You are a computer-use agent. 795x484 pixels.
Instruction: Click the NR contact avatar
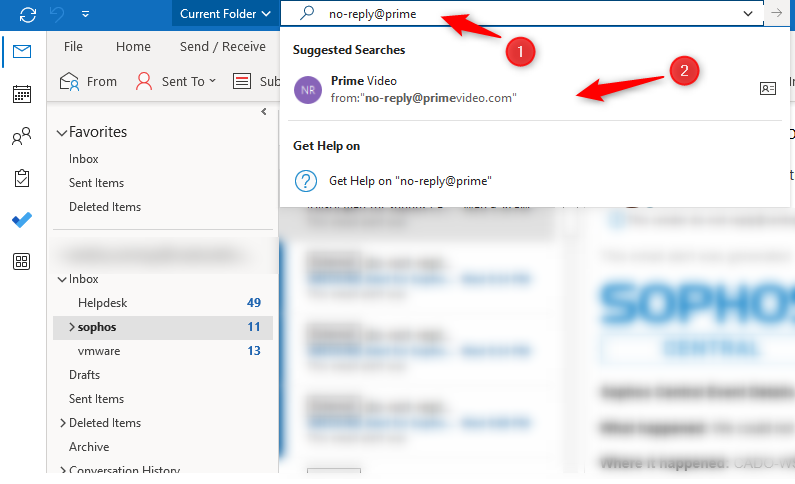pyautogui.click(x=308, y=90)
